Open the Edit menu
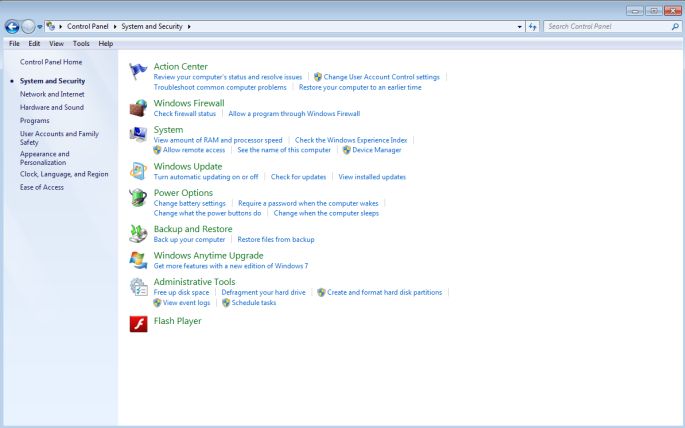Viewport: 685px width, 428px height. tap(34, 44)
